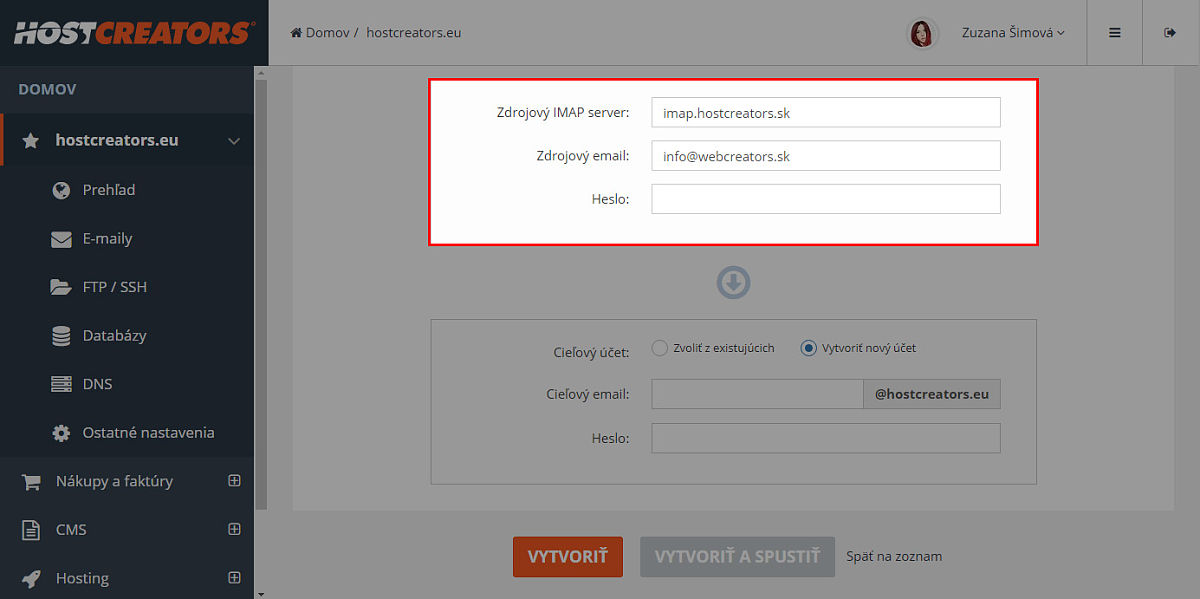1200x599 pixels.
Task: Focus the Zdrojový email field
Action: [x=826, y=156]
